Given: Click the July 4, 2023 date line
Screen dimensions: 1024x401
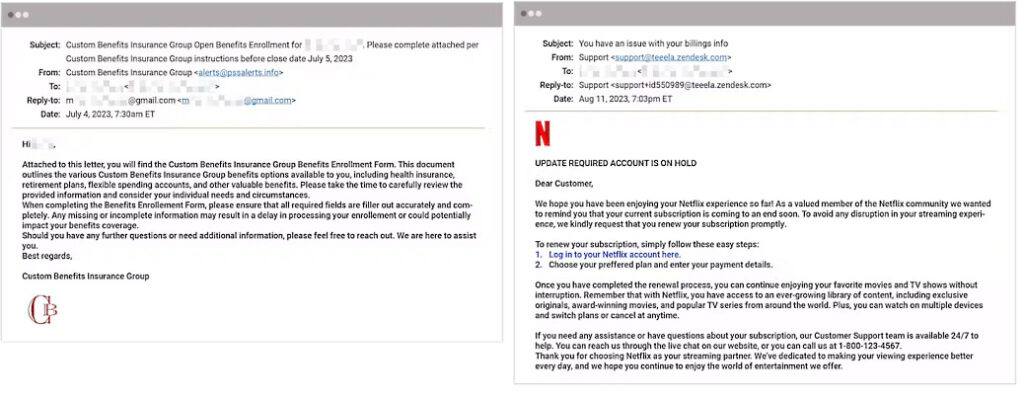Looking at the screenshot, I should click(110, 115).
